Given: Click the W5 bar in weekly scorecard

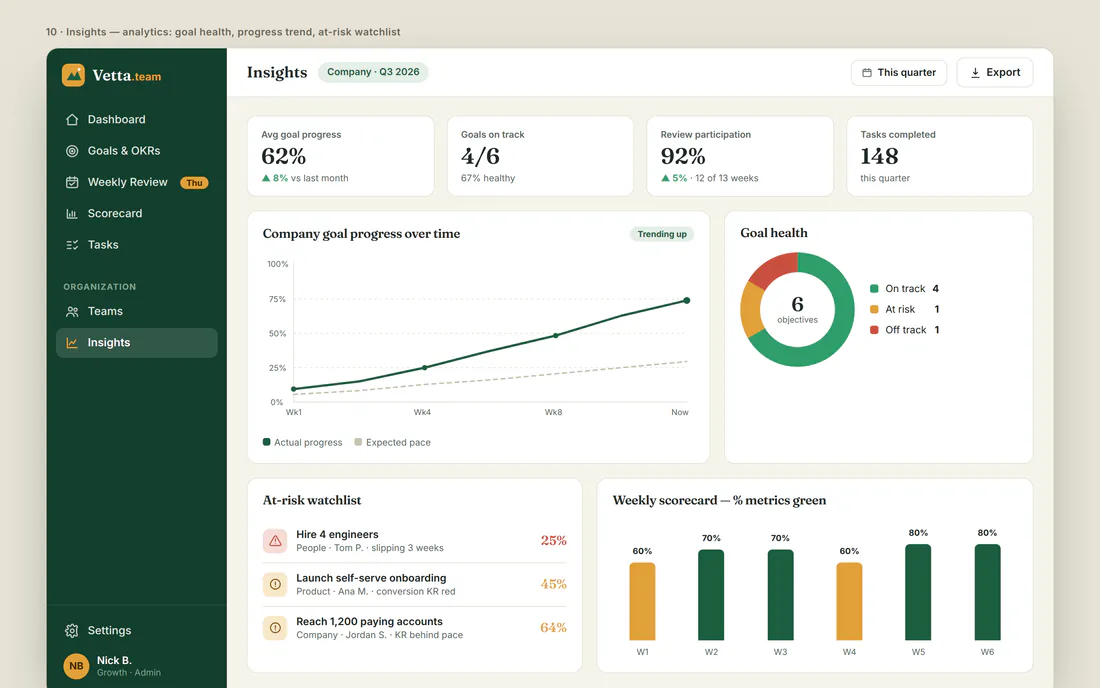Looking at the screenshot, I should (x=918, y=592).
